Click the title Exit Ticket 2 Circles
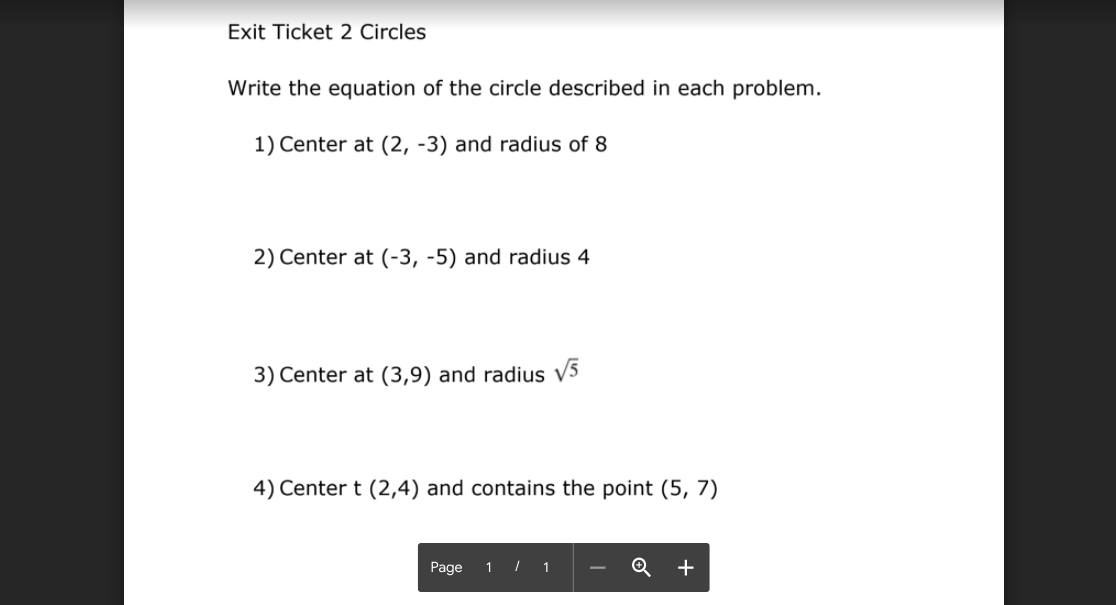The width and height of the screenshot is (1116, 605). coord(326,32)
